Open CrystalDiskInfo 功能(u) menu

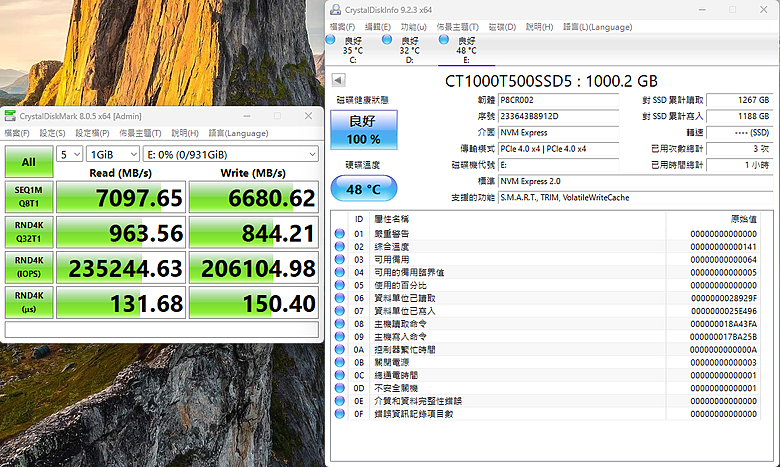(413, 27)
